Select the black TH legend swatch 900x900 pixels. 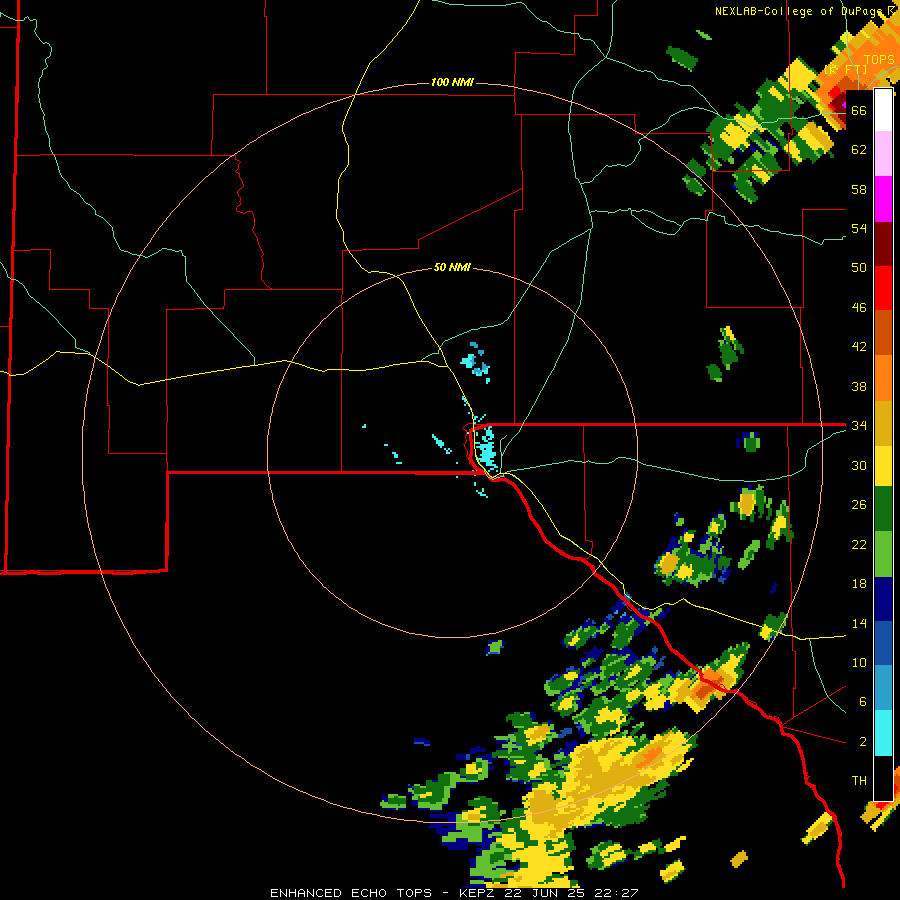883,778
